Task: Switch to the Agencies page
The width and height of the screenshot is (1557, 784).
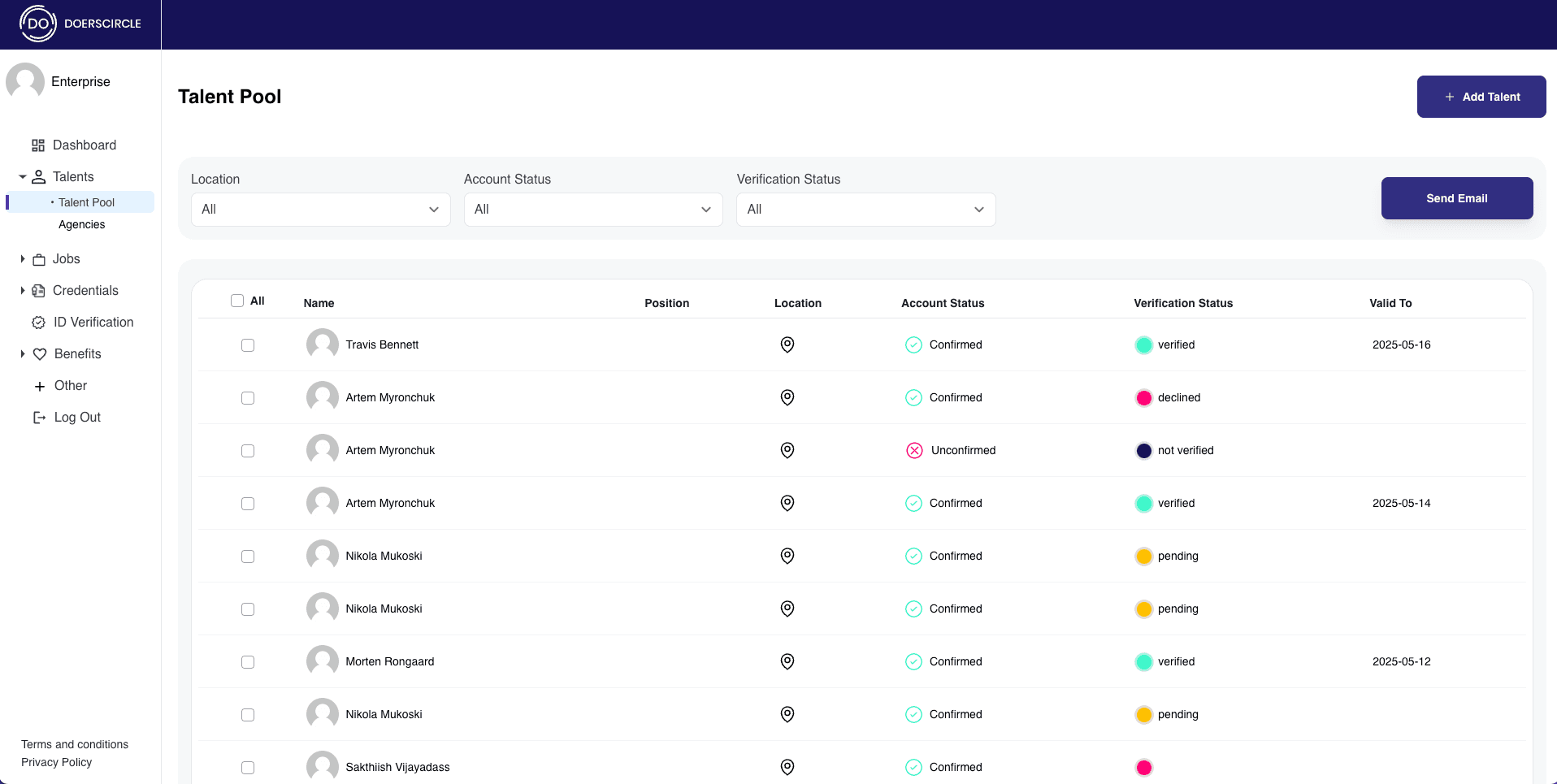Action: point(81,224)
